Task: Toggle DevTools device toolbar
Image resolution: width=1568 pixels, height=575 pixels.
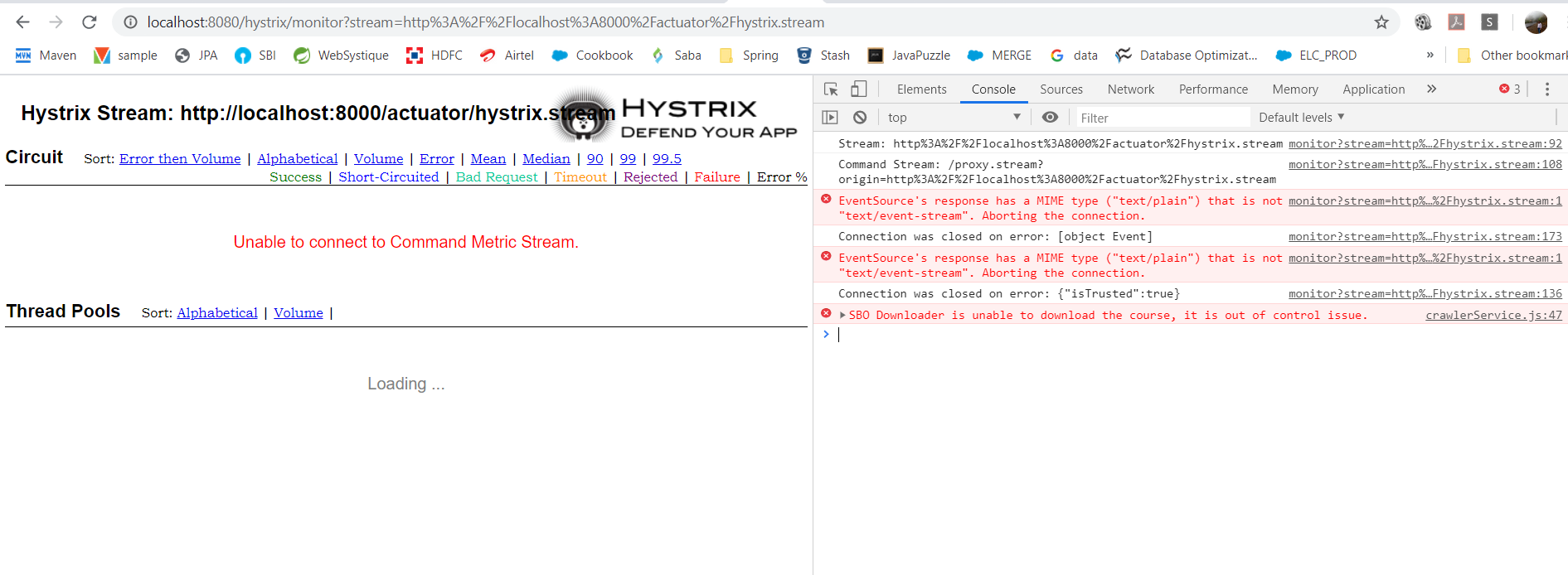Action: tap(859, 89)
